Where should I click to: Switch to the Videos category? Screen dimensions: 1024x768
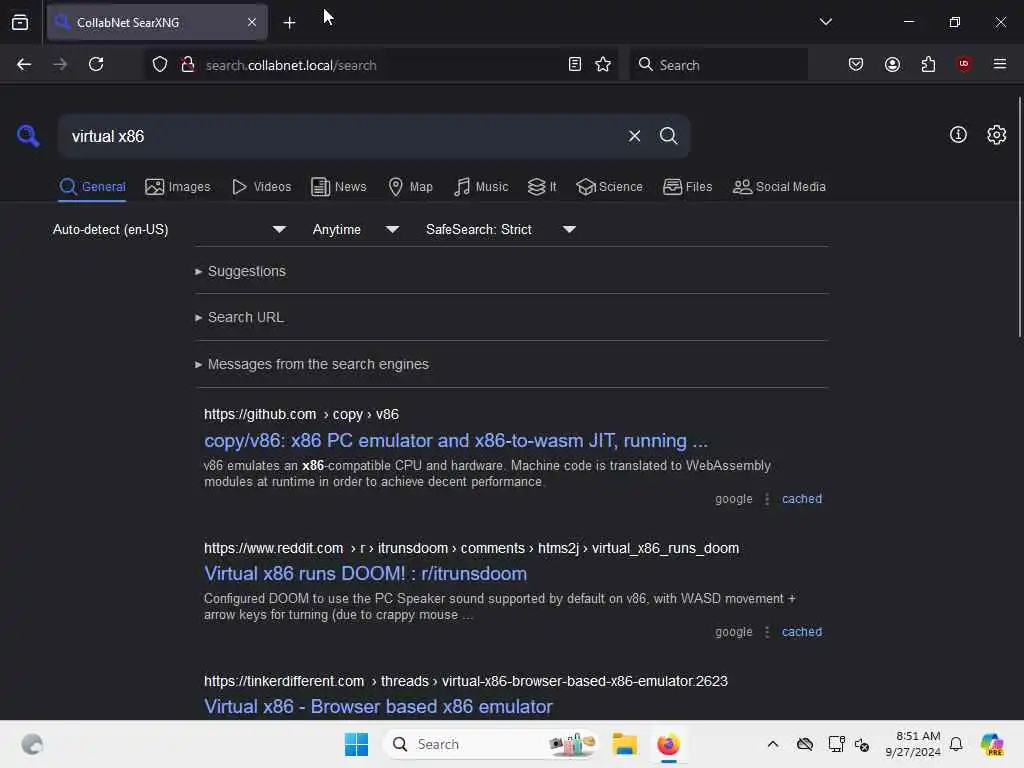[x=261, y=187]
